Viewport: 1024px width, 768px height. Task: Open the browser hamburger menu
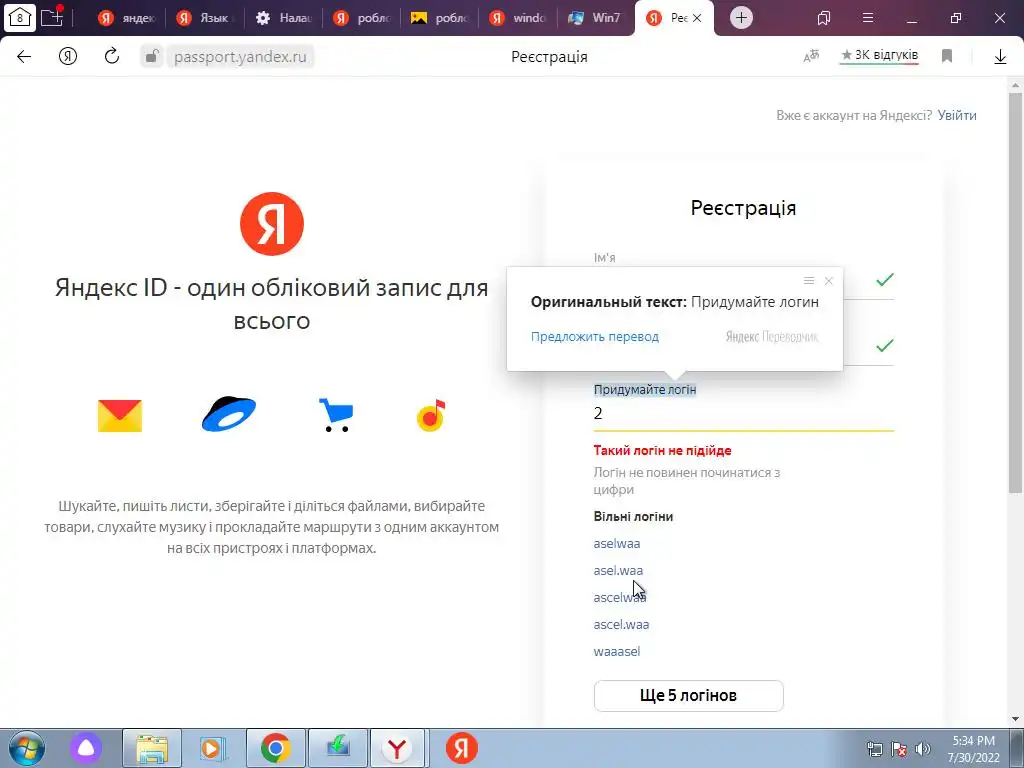click(x=867, y=18)
